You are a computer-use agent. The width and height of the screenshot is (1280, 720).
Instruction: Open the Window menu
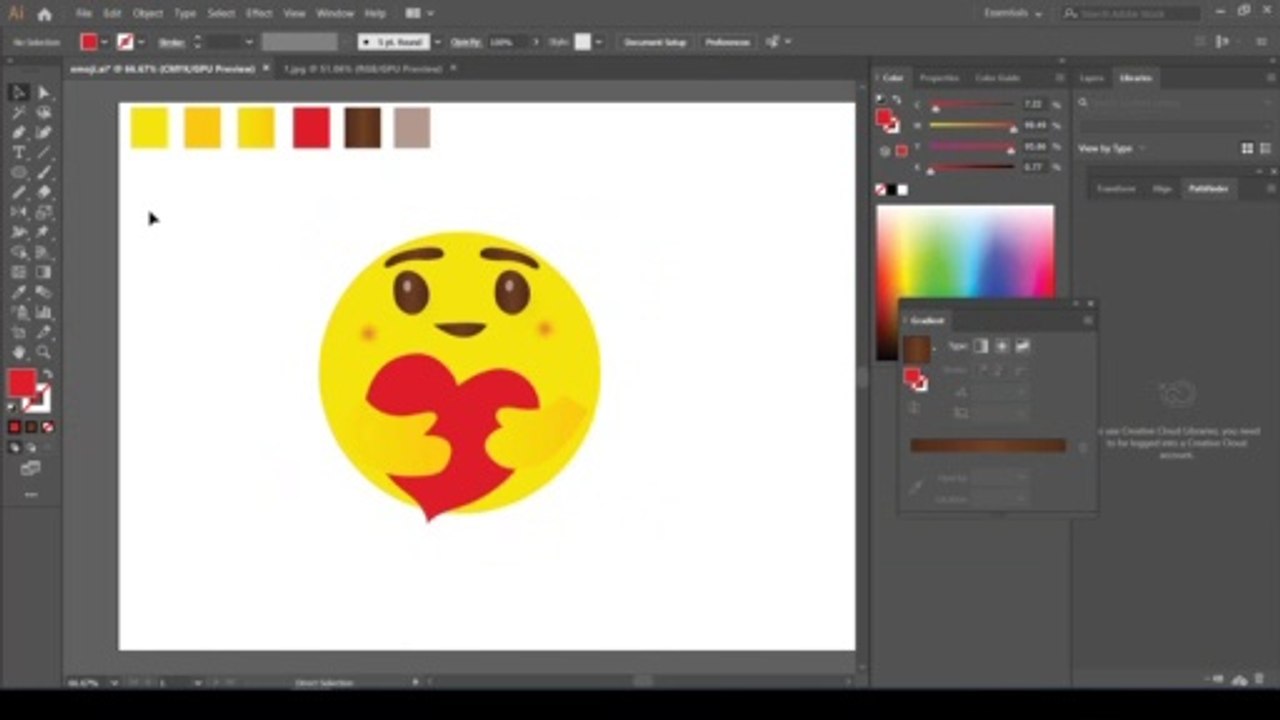click(x=335, y=14)
